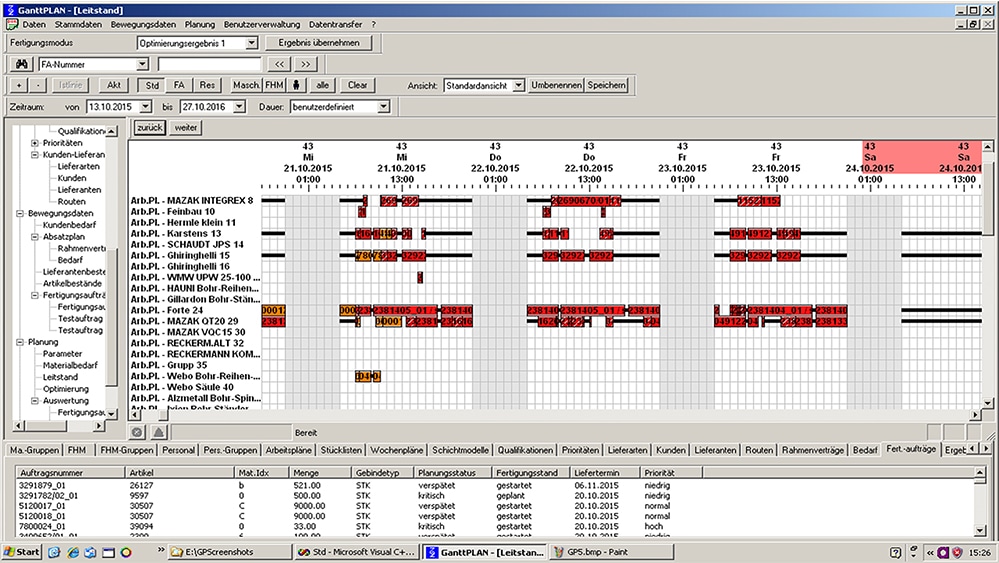
Task: Click the round stop icon beside Bereit
Action: [x=137, y=432]
